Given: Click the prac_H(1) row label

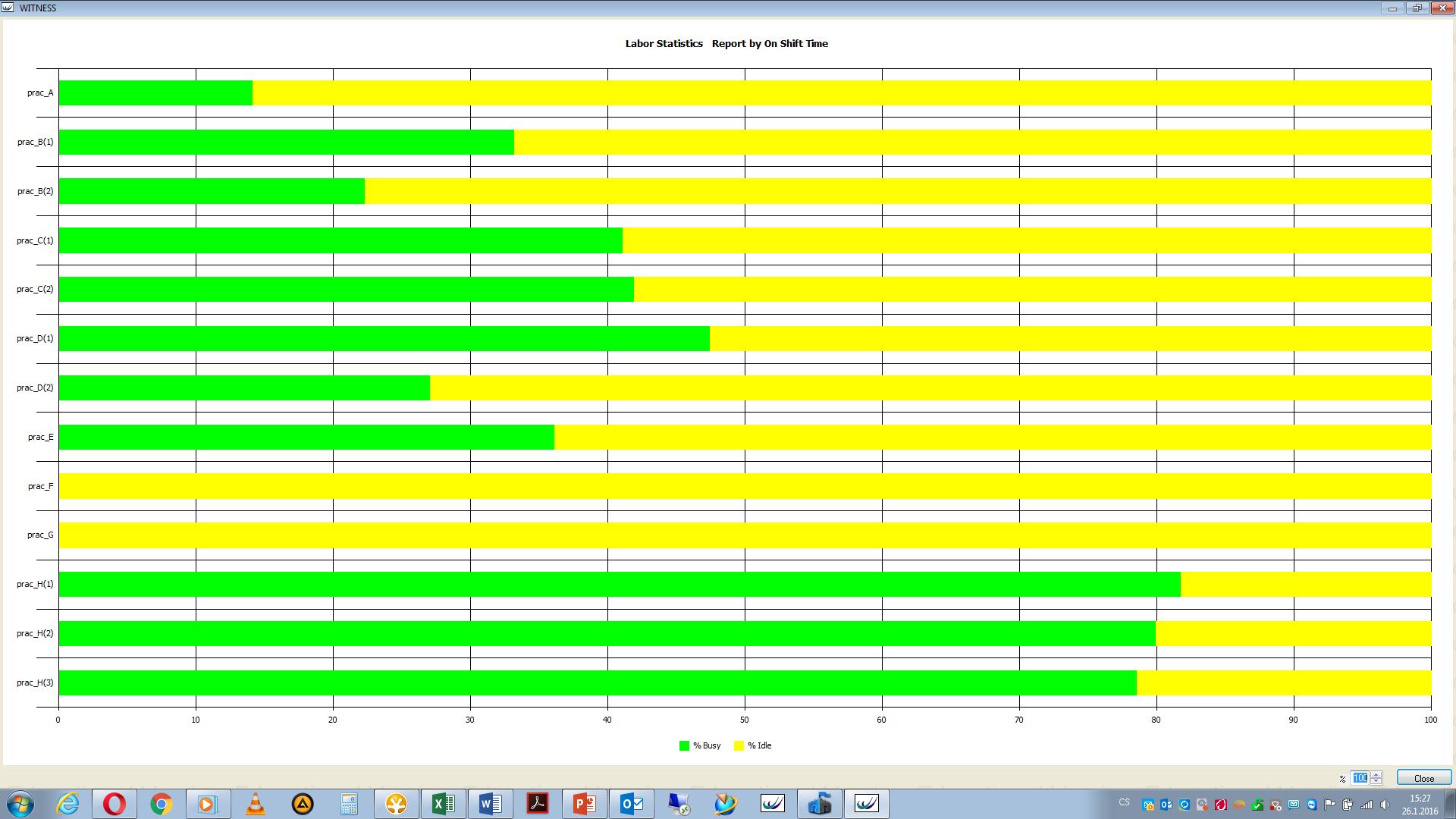Looking at the screenshot, I should coord(36,584).
